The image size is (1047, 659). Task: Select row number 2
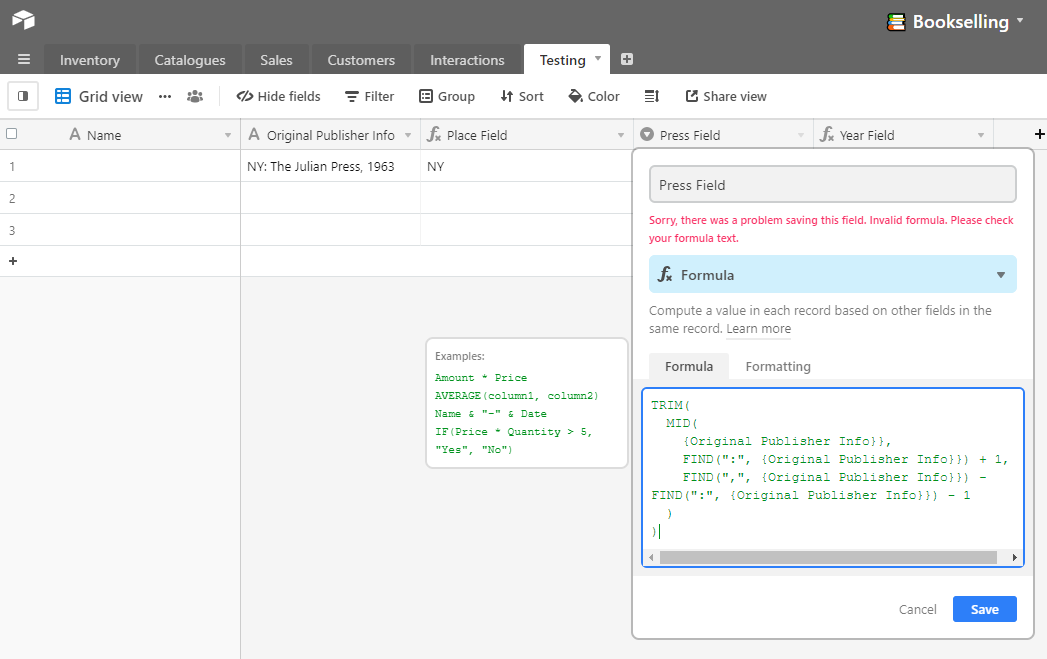pos(12,198)
